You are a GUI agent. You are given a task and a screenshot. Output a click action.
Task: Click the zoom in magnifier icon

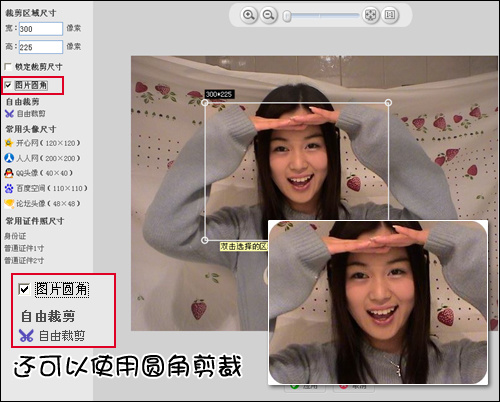click(x=249, y=15)
